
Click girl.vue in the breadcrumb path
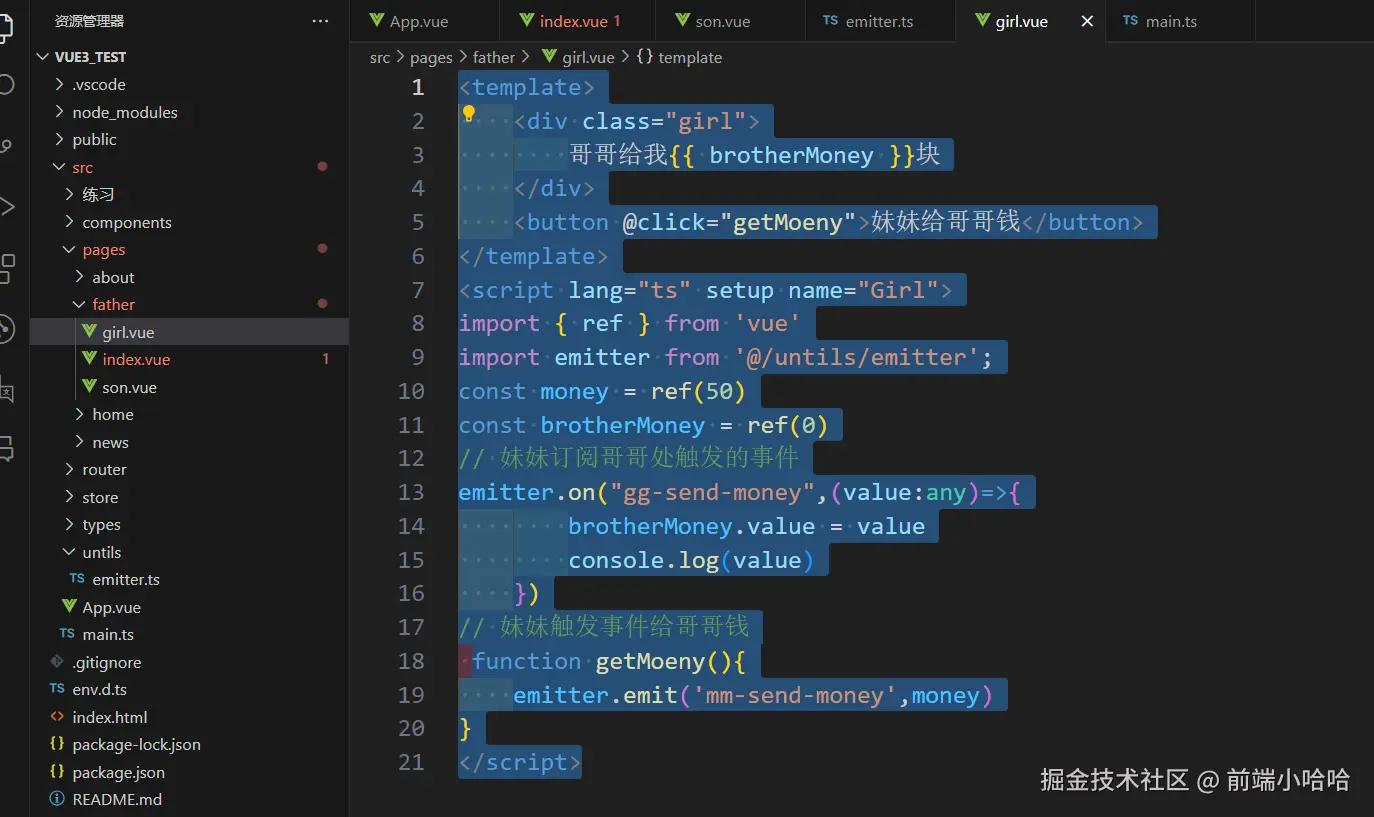tap(578, 58)
